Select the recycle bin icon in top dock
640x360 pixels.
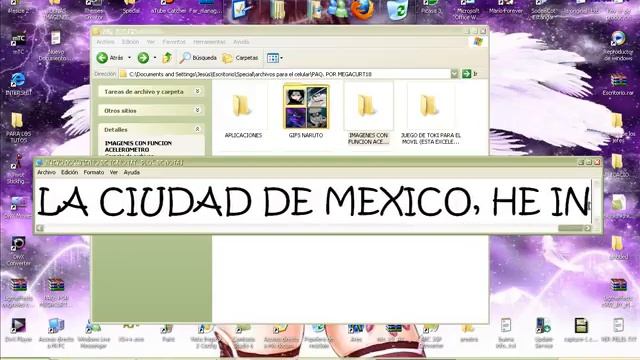click(x=397, y=10)
